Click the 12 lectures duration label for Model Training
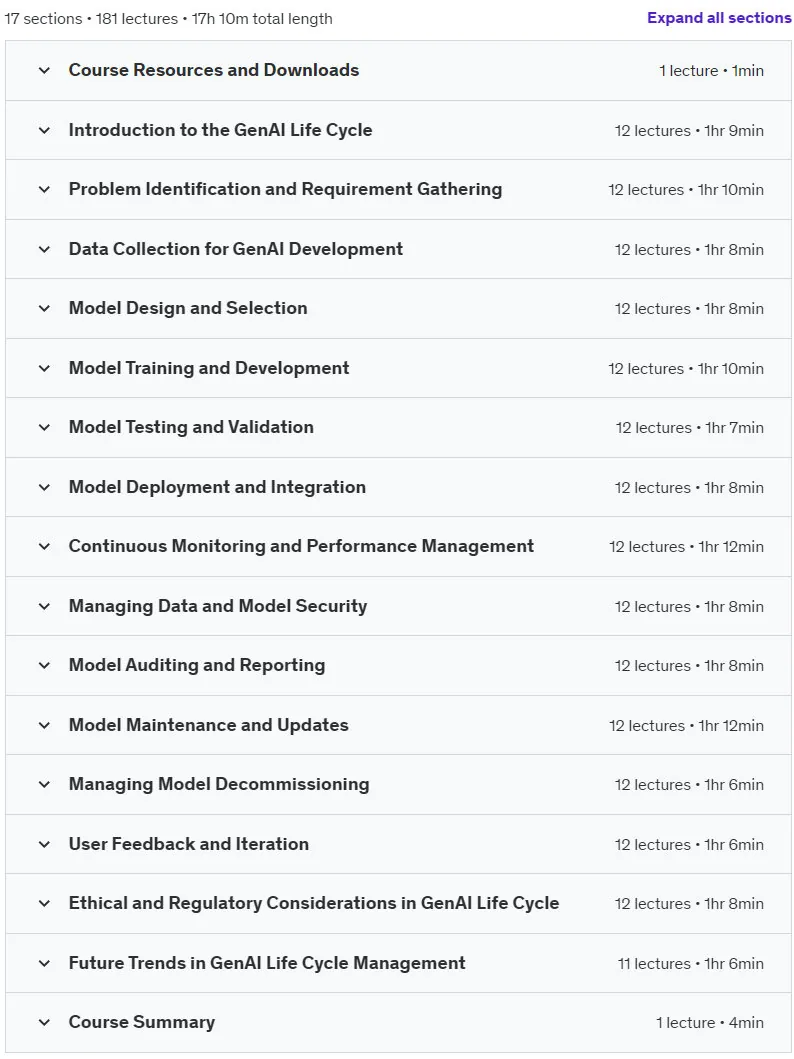The width and height of the screenshot is (794, 1059). point(686,369)
